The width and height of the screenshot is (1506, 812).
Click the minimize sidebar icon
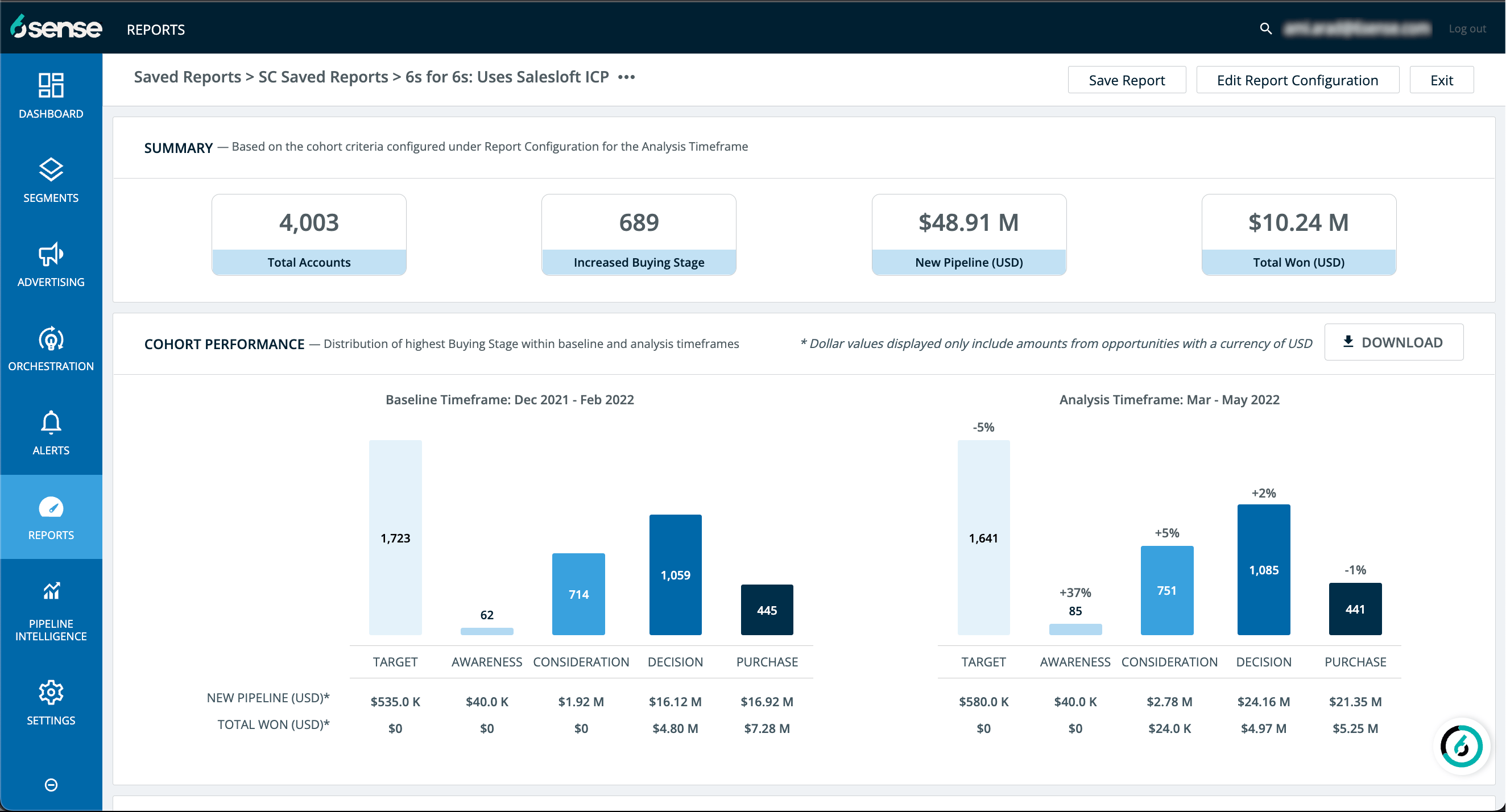pyautogui.click(x=50, y=785)
